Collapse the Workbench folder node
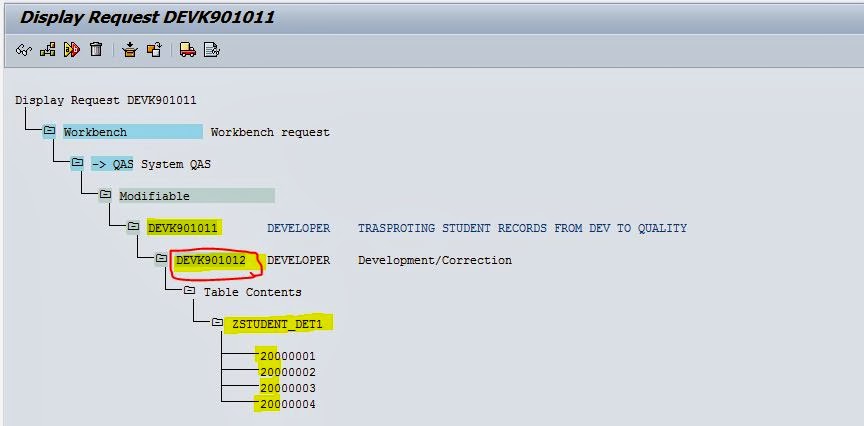 (49, 131)
